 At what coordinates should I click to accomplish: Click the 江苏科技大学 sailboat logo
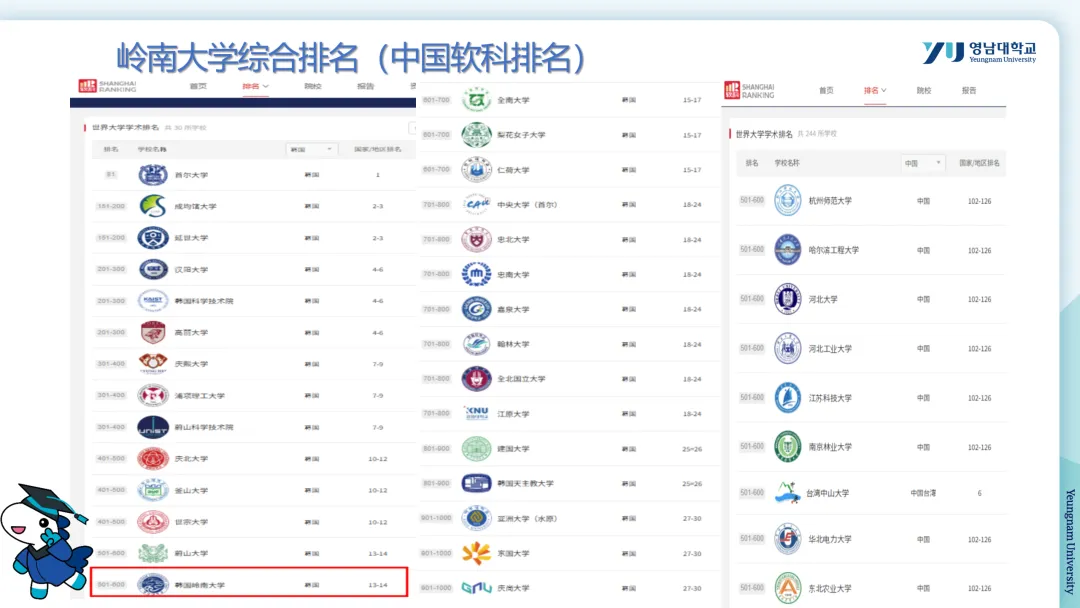pyautogui.click(x=787, y=398)
